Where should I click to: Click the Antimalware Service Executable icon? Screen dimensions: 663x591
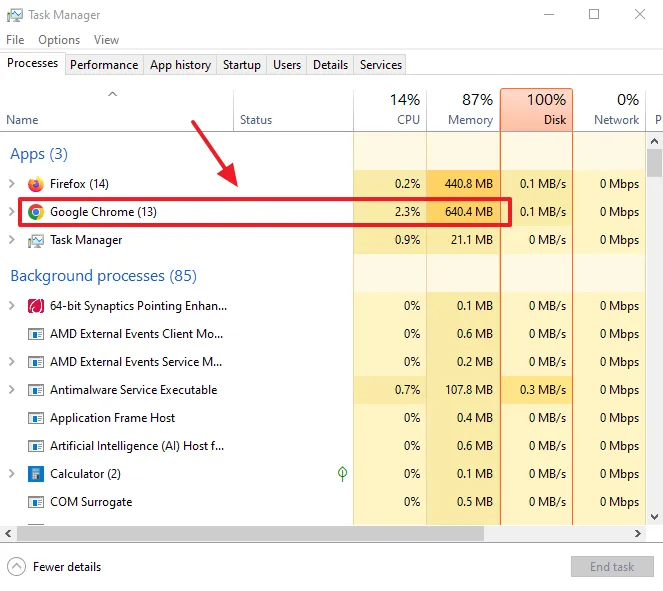36,390
